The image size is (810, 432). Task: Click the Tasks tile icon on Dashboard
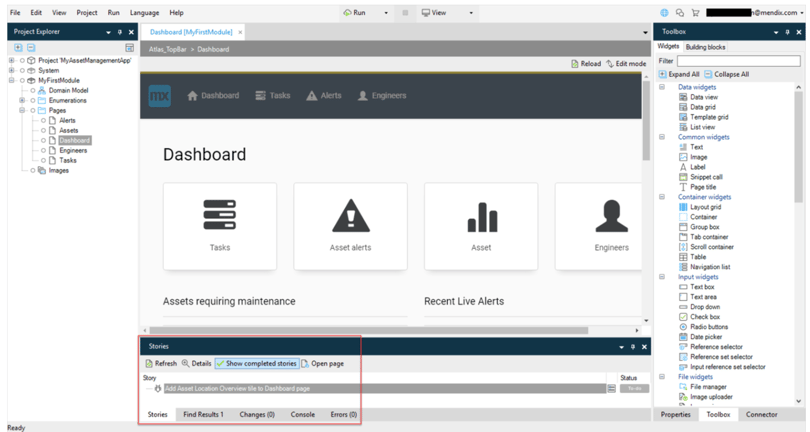click(220, 215)
